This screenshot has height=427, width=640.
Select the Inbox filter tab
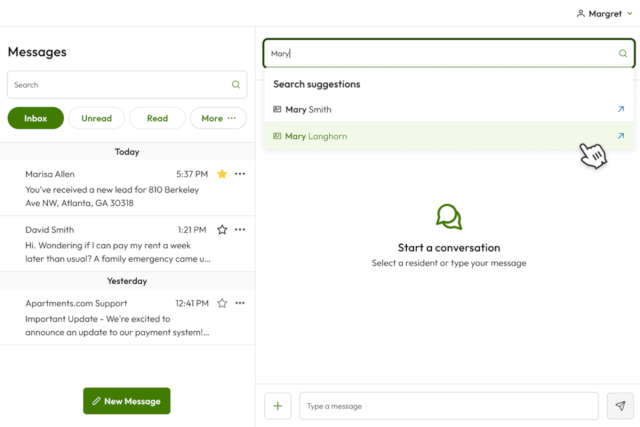(x=36, y=118)
